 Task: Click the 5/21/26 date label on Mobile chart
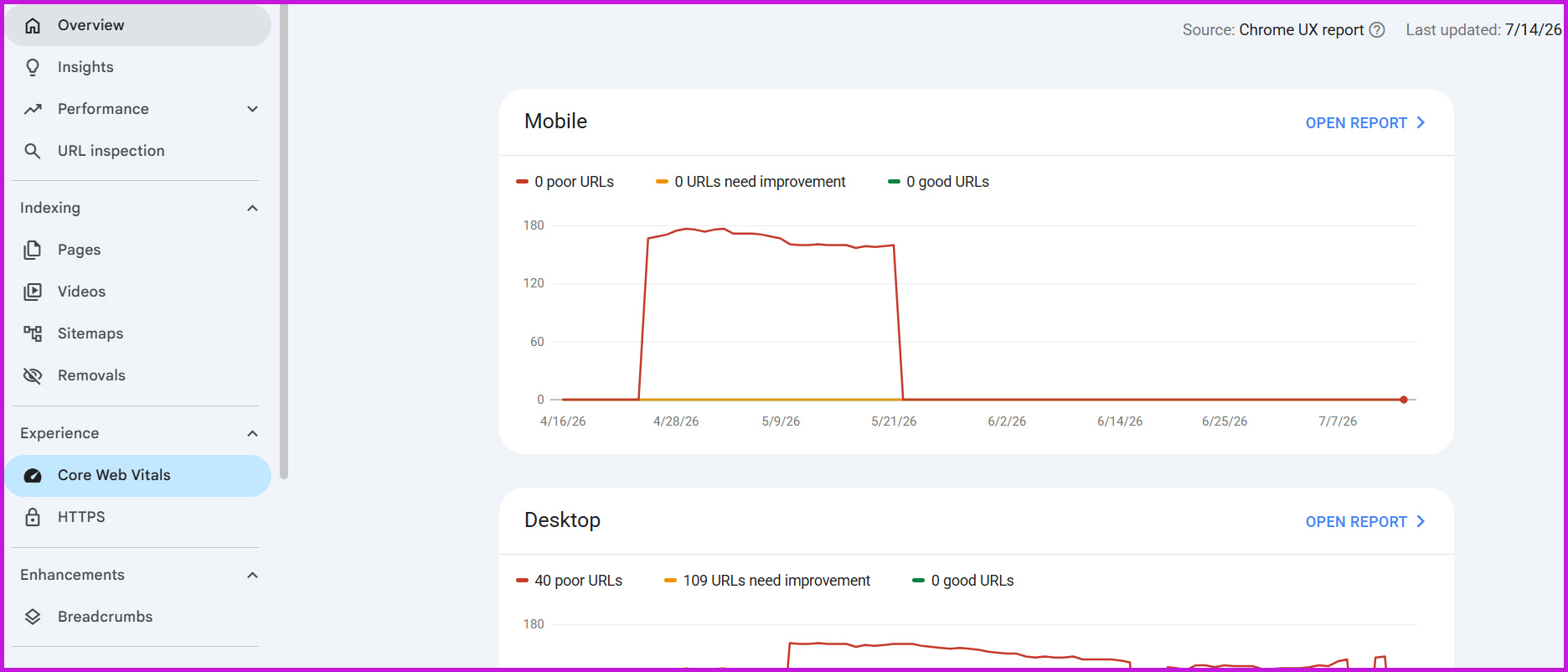pyautogui.click(x=894, y=421)
